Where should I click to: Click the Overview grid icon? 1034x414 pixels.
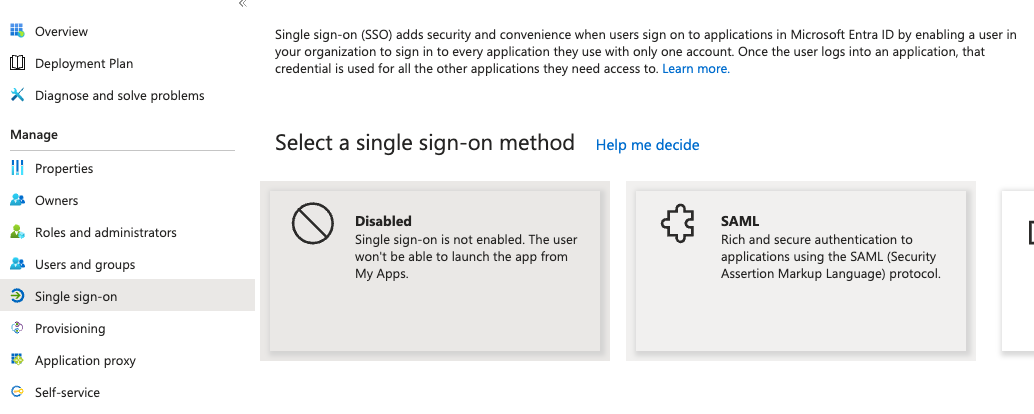[18, 31]
